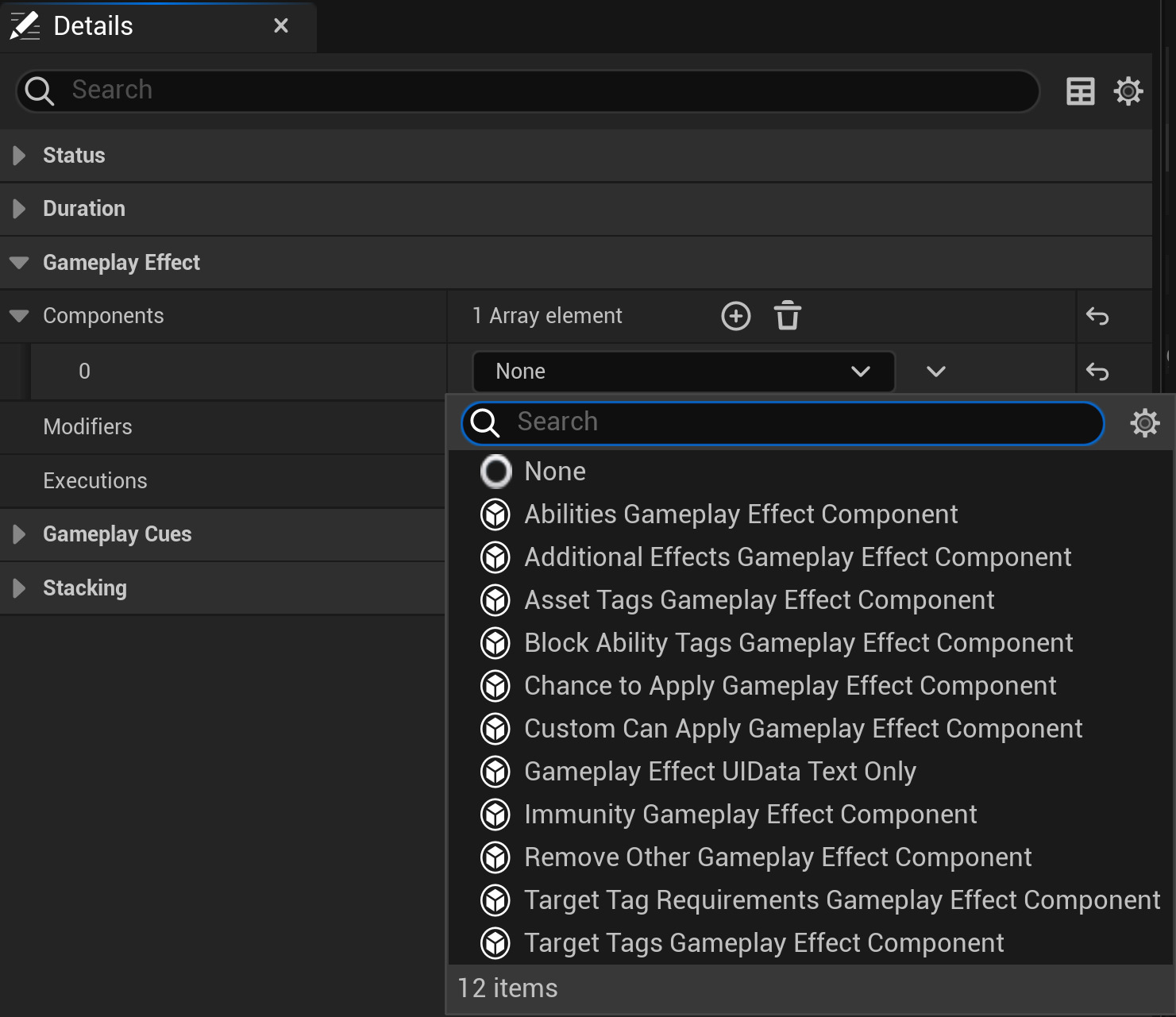Expand the Status section

(19, 156)
